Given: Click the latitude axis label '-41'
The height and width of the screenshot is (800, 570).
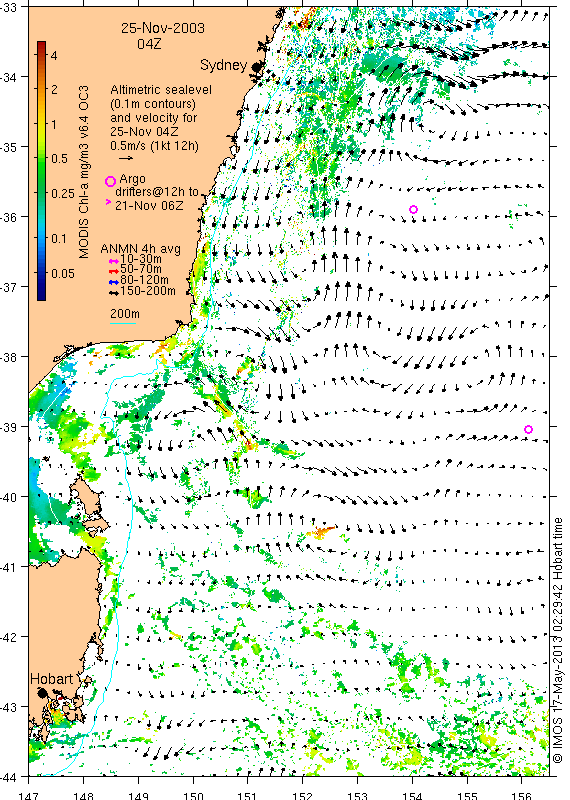Looking at the screenshot, I should 8,567.
